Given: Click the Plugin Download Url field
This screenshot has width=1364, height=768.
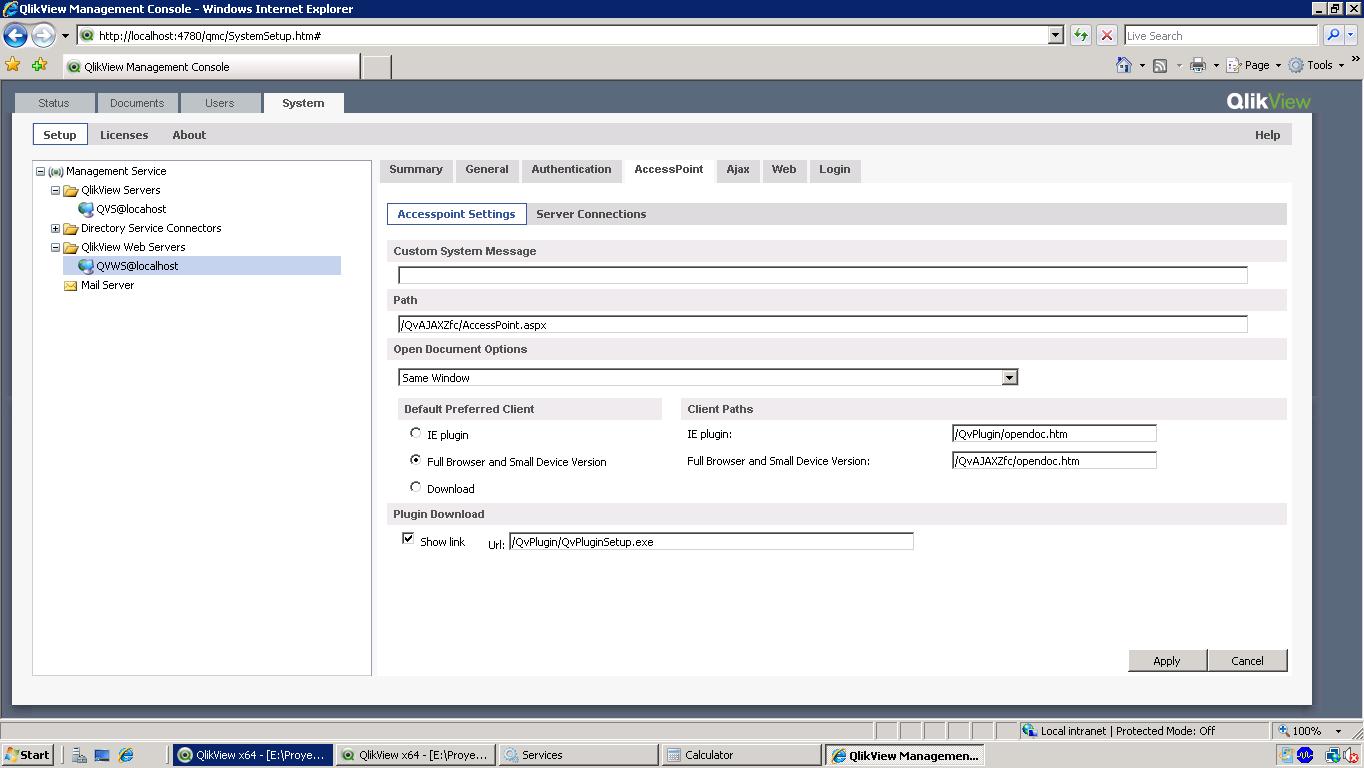Looking at the screenshot, I should pyautogui.click(x=711, y=541).
